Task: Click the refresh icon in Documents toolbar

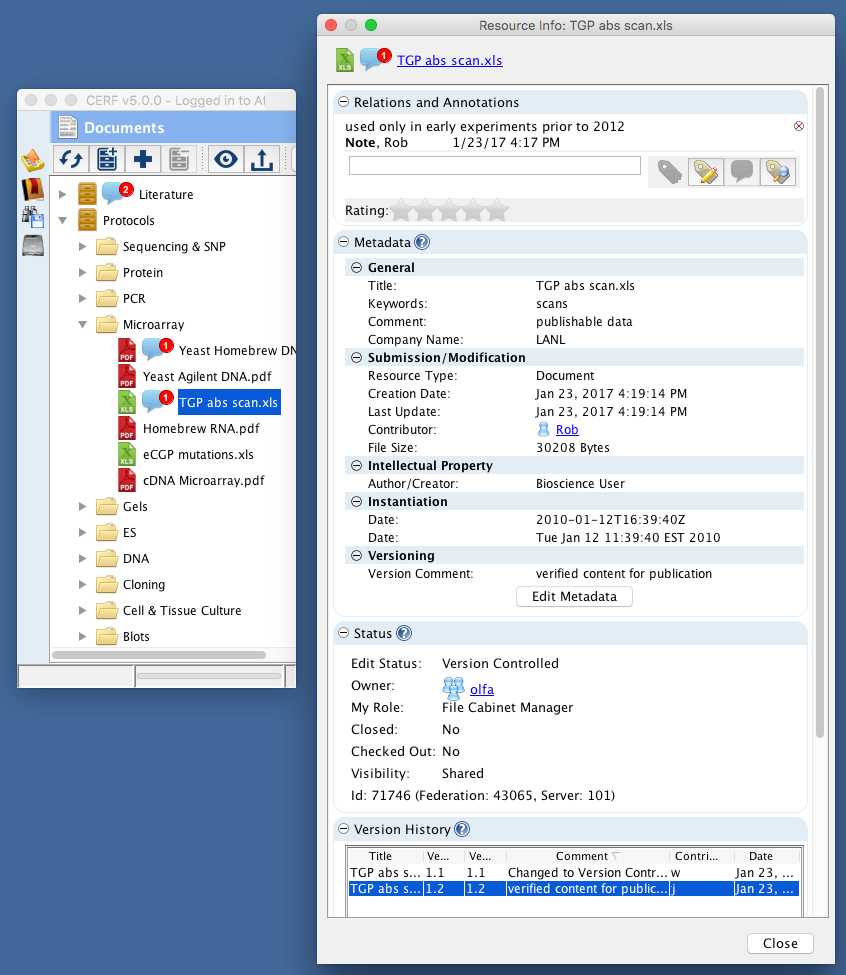Action: coord(71,159)
